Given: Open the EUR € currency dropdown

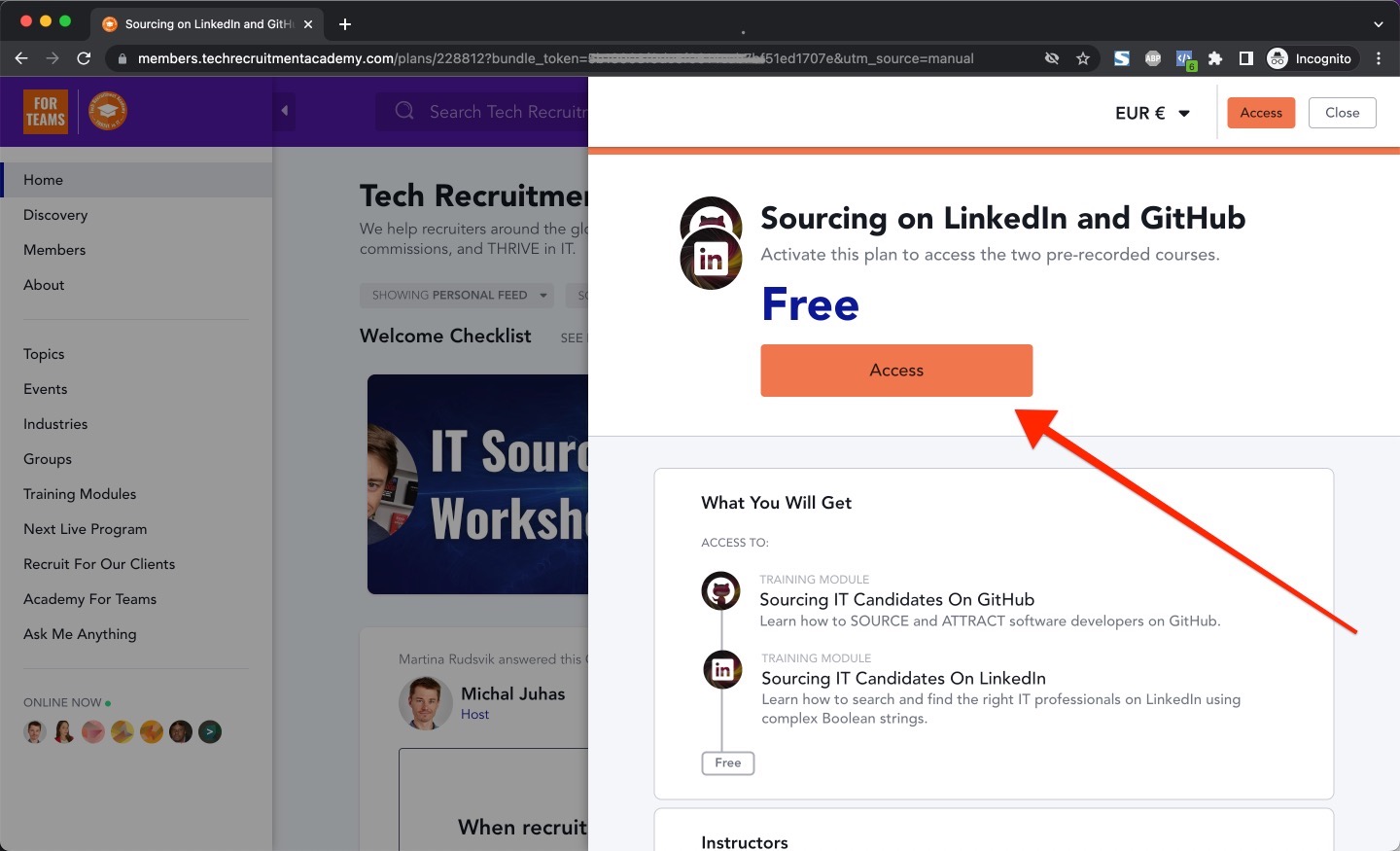Looking at the screenshot, I should tap(1152, 113).
